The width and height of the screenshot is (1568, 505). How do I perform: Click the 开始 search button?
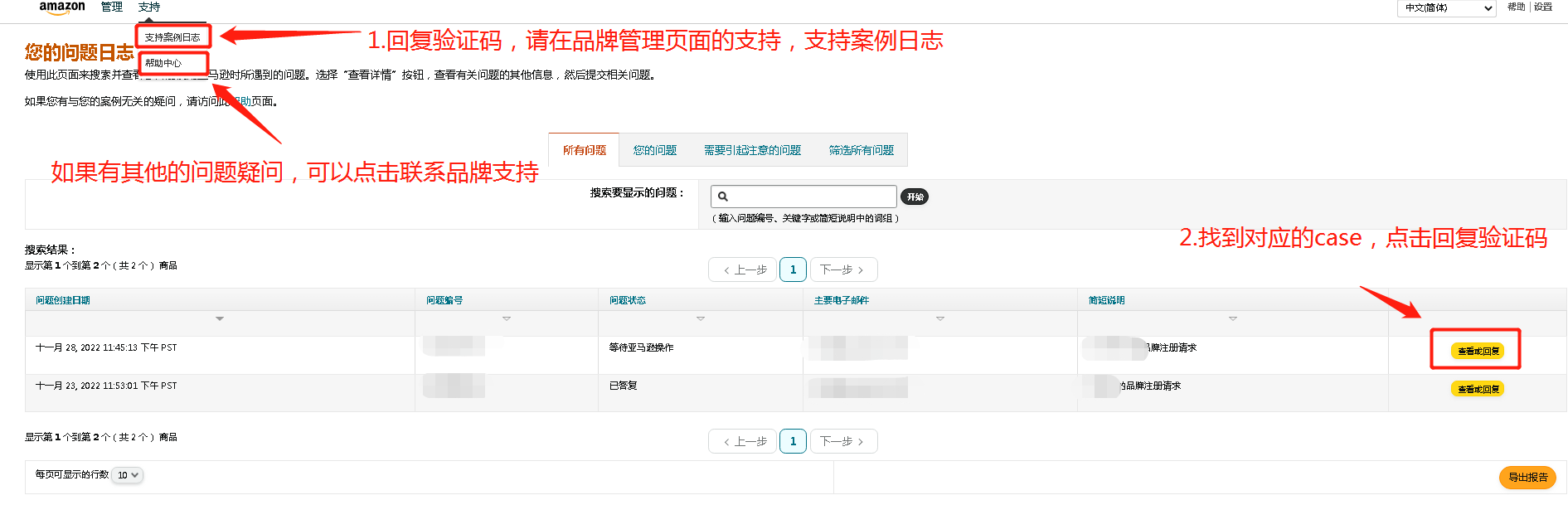915,197
